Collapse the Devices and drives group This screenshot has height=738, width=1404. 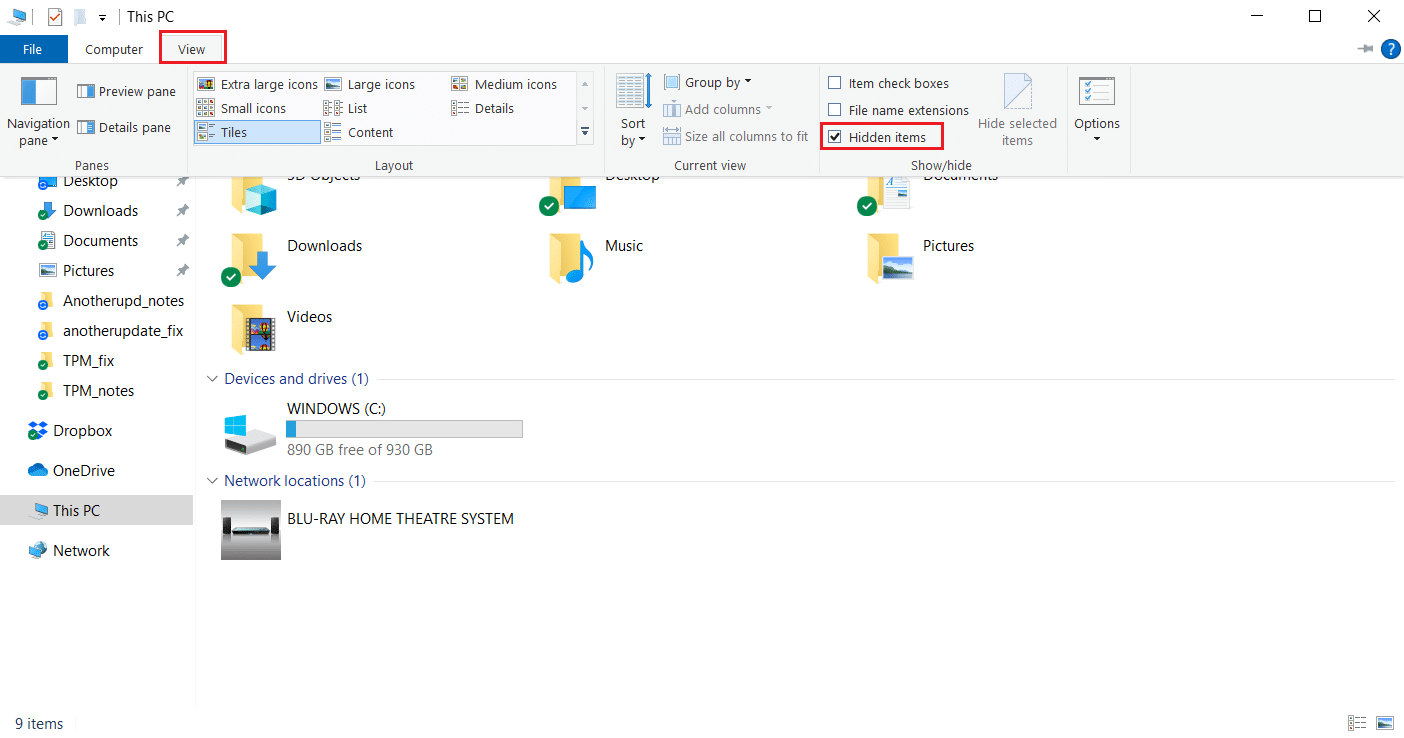click(212, 379)
